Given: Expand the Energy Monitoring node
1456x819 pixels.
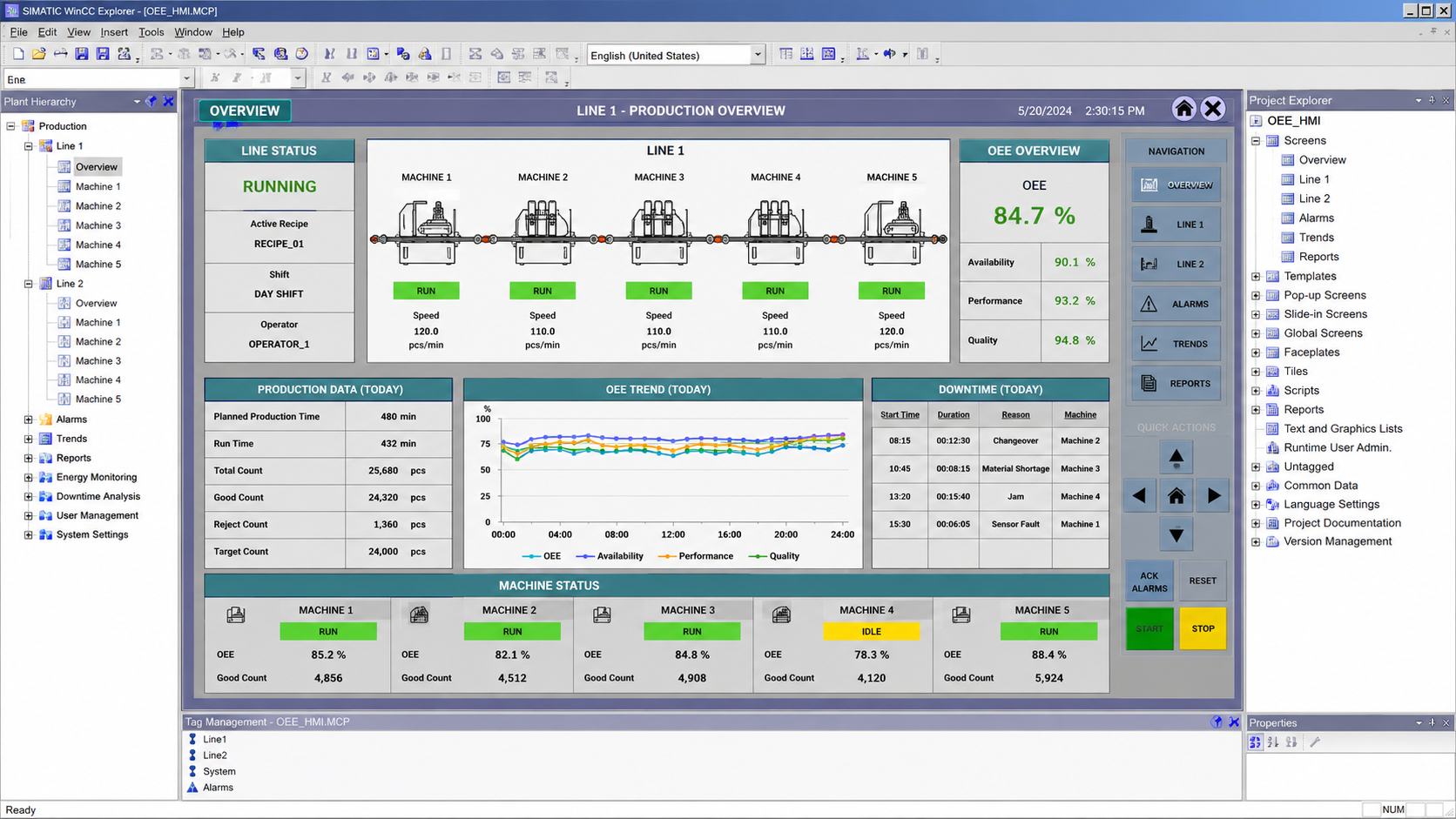Looking at the screenshot, I should pyautogui.click(x=29, y=477).
